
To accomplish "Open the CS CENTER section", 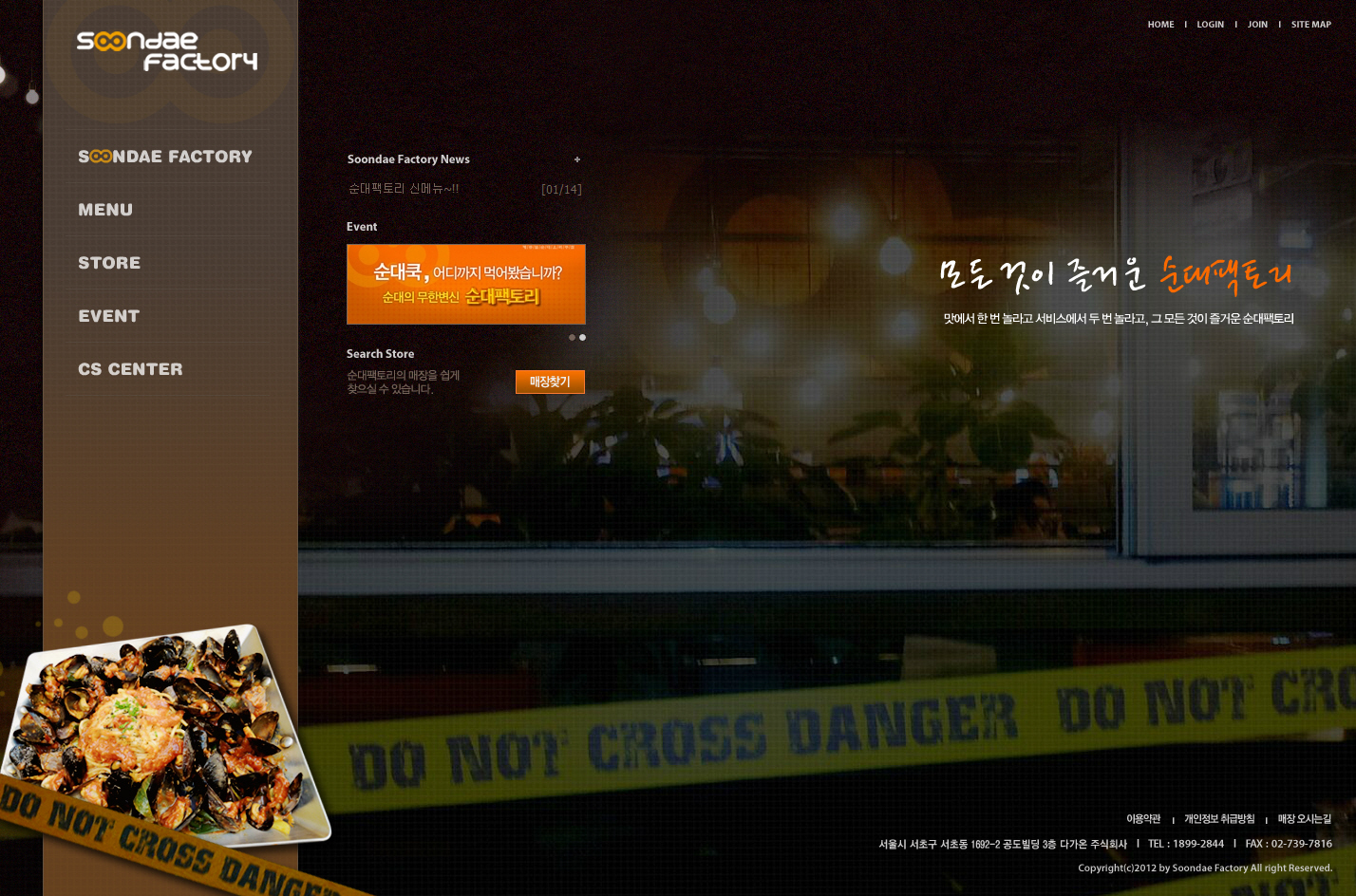I will (130, 369).
